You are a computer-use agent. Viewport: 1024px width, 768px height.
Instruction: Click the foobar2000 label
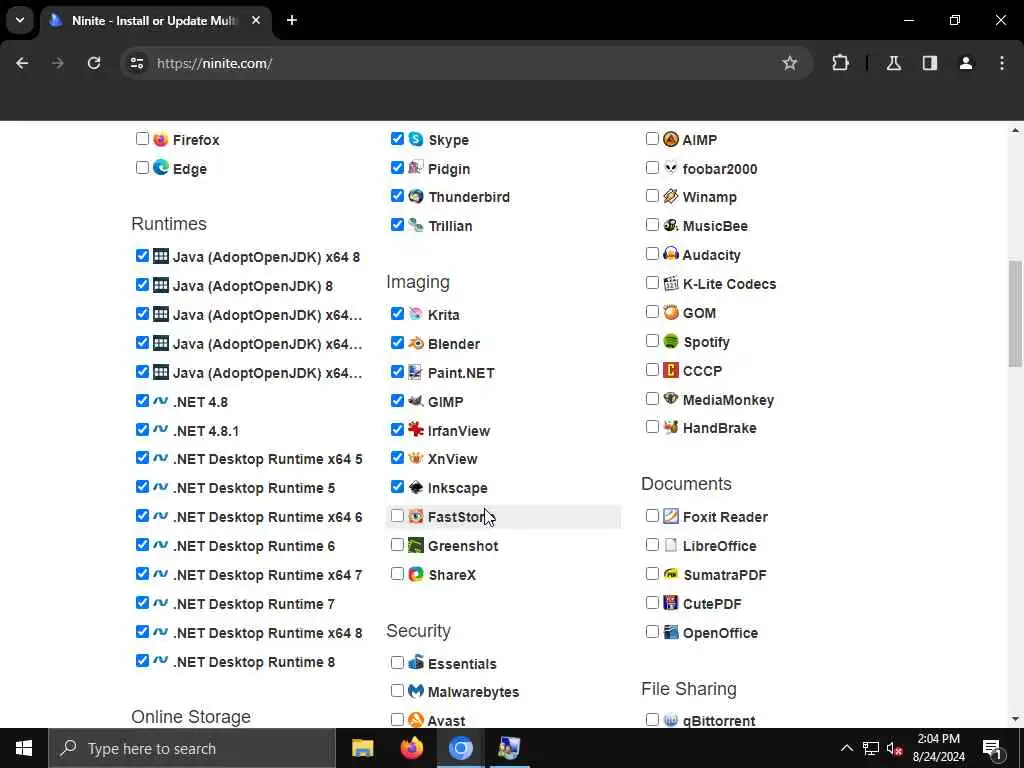coord(720,169)
